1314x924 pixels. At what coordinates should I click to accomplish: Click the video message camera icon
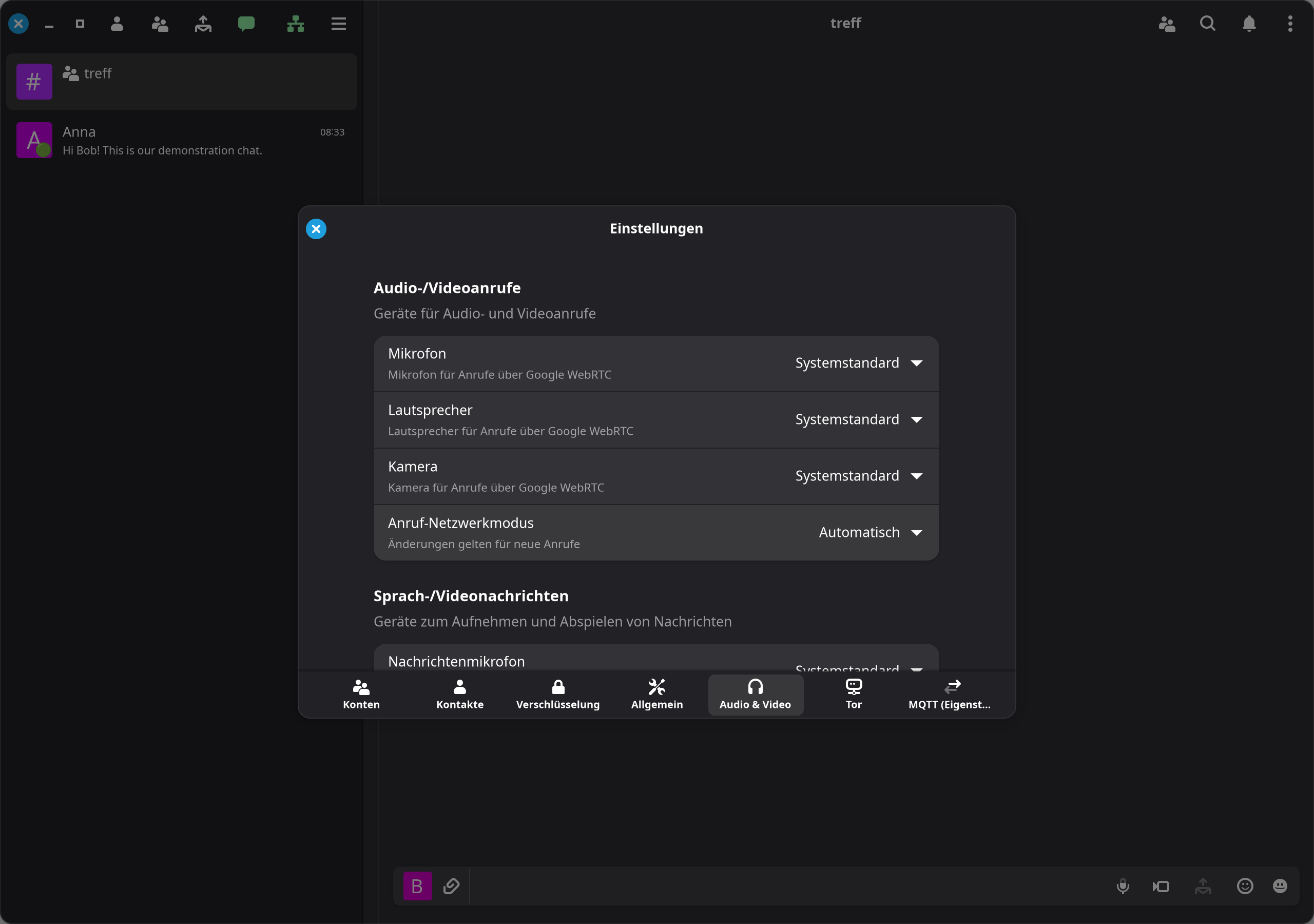pyautogui.click(x=1161, y=886)
